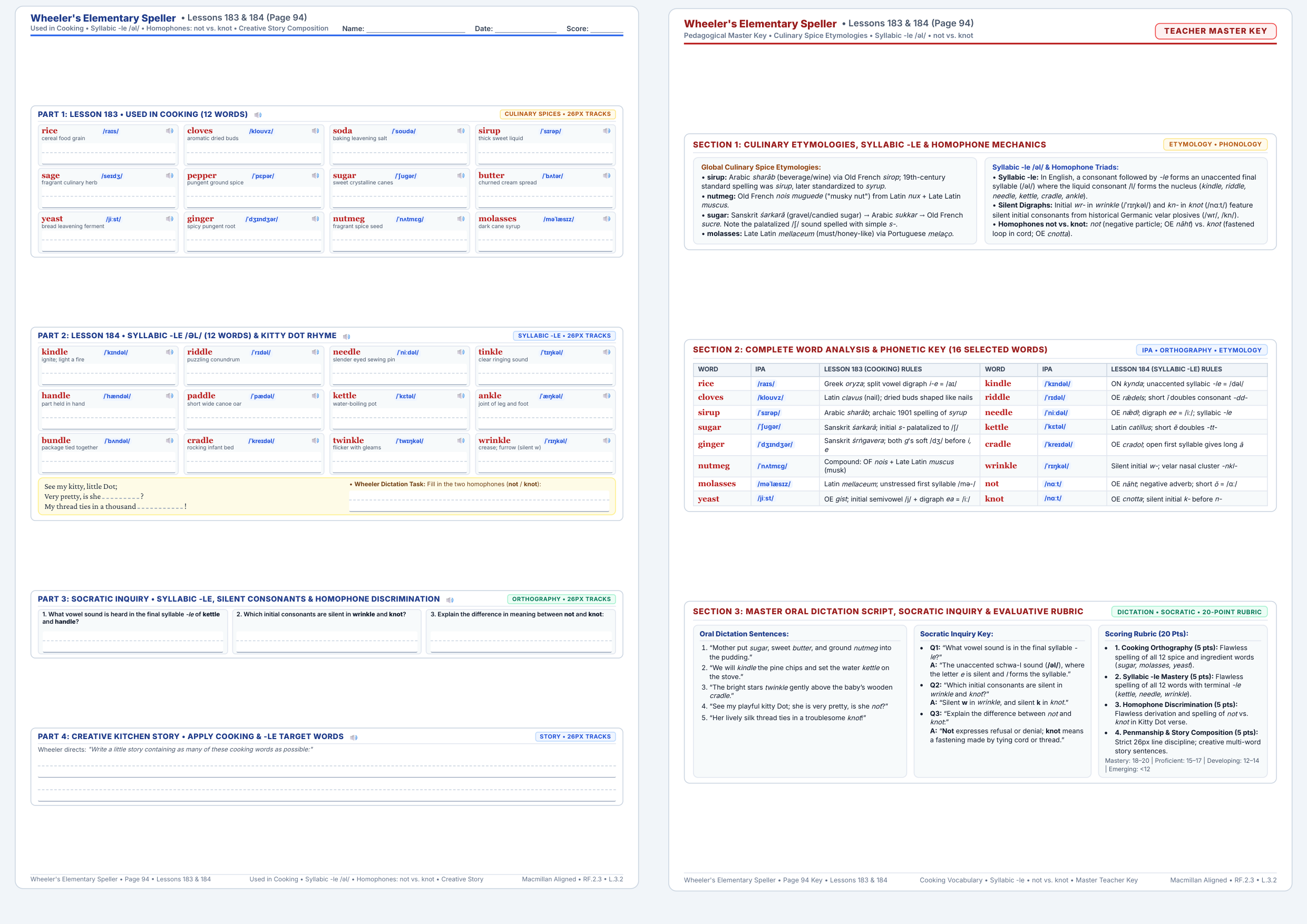Click answer area for question 3 not vs knot
This screenshot has height=924, width=1307.
point(521,641)
